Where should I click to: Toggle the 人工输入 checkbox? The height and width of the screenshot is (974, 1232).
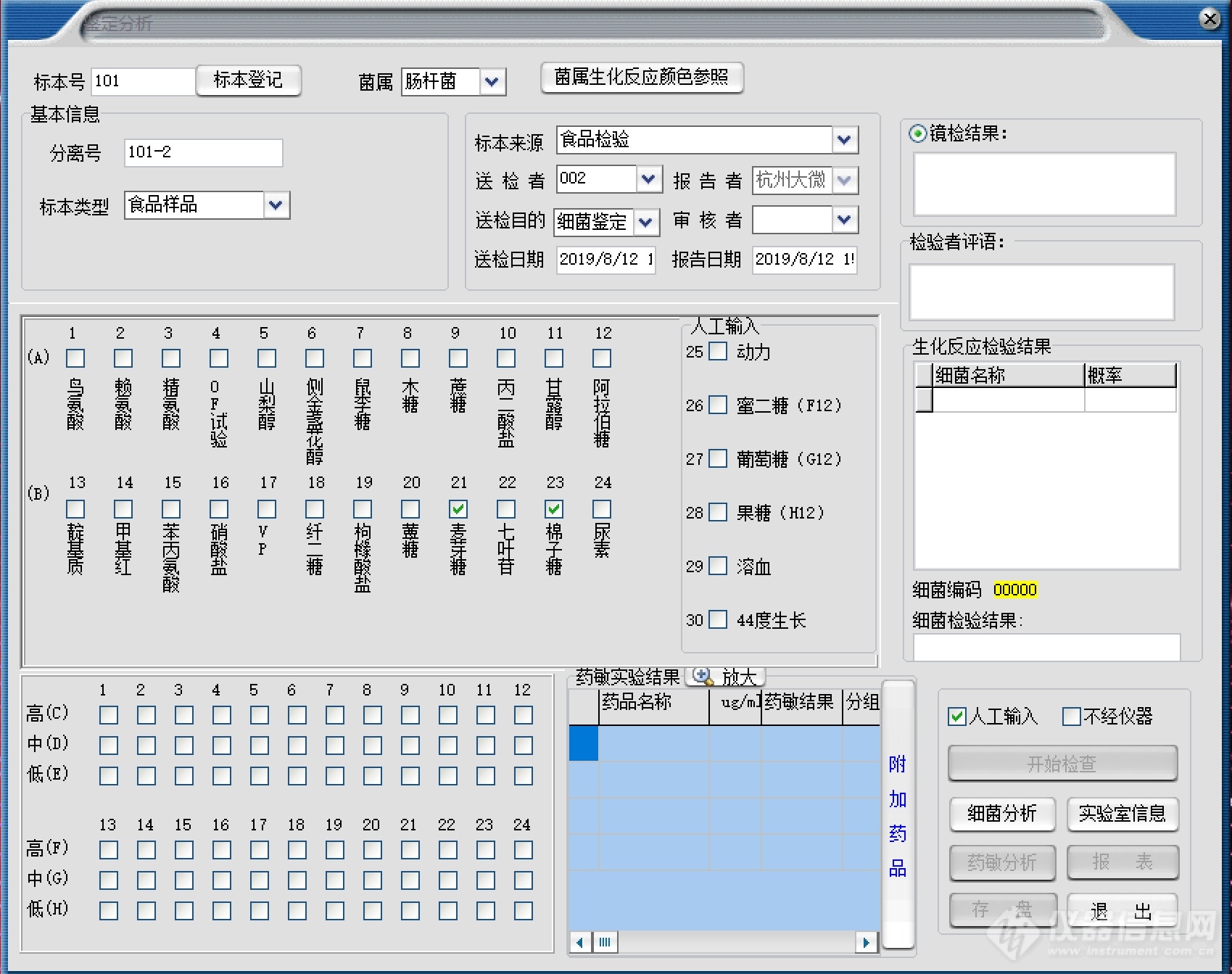pyautogui.click(x=957, y=717)
